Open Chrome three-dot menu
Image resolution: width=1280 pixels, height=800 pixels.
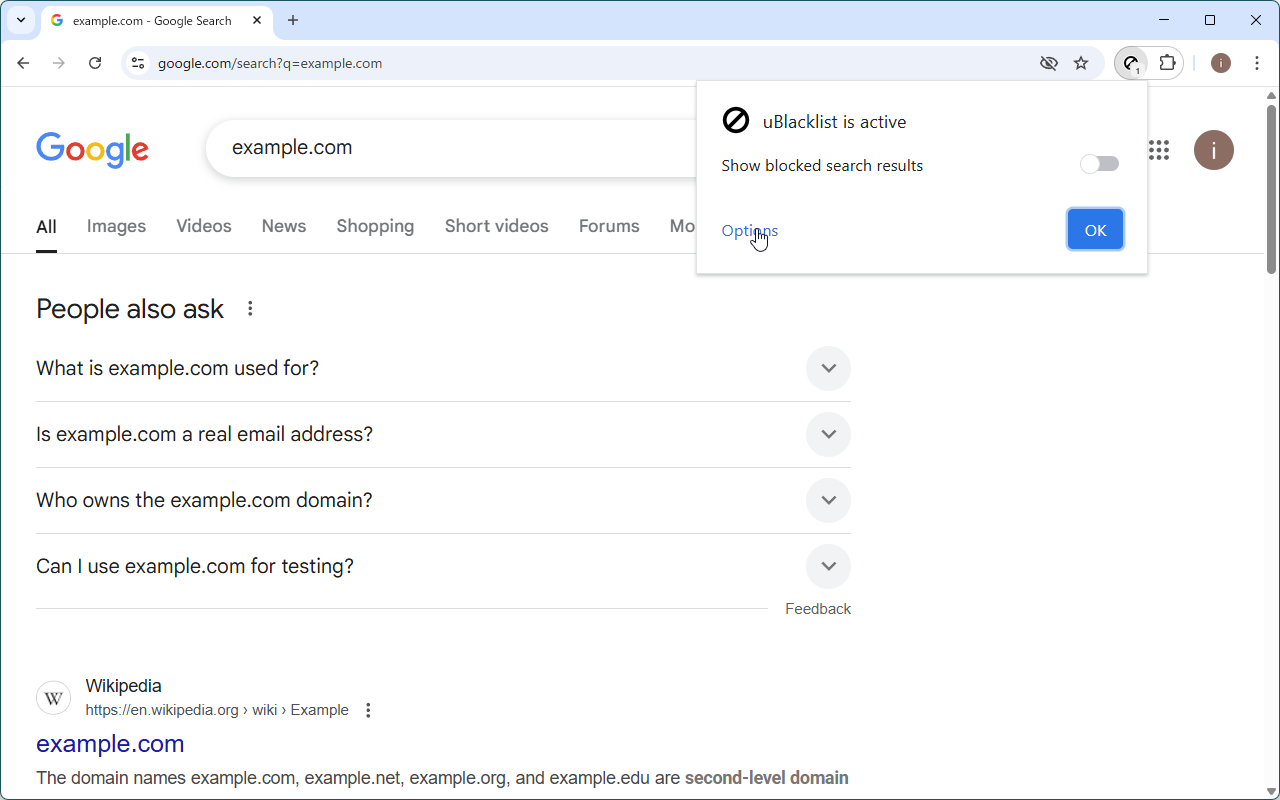tap(1257, 63)
